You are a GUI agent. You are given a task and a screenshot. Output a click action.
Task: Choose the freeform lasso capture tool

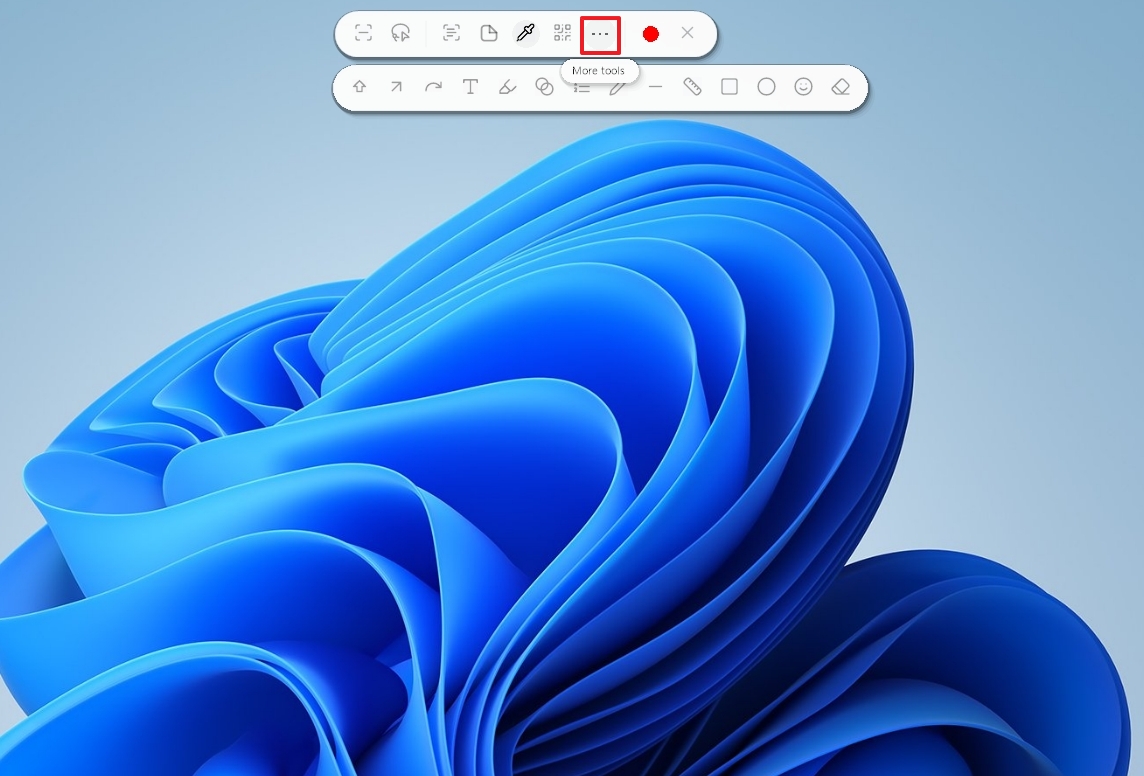401,33
